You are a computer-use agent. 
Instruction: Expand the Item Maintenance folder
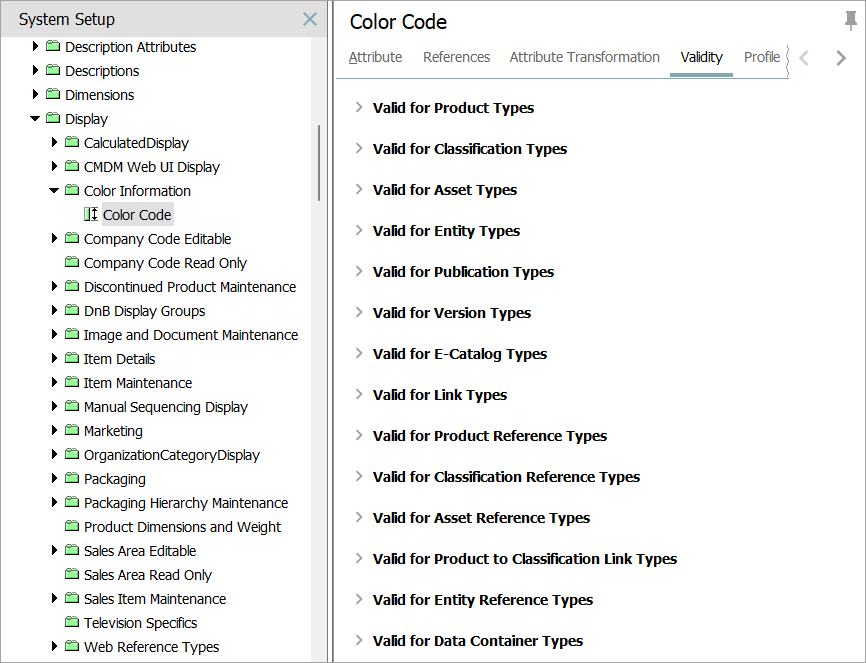(54, 382)
